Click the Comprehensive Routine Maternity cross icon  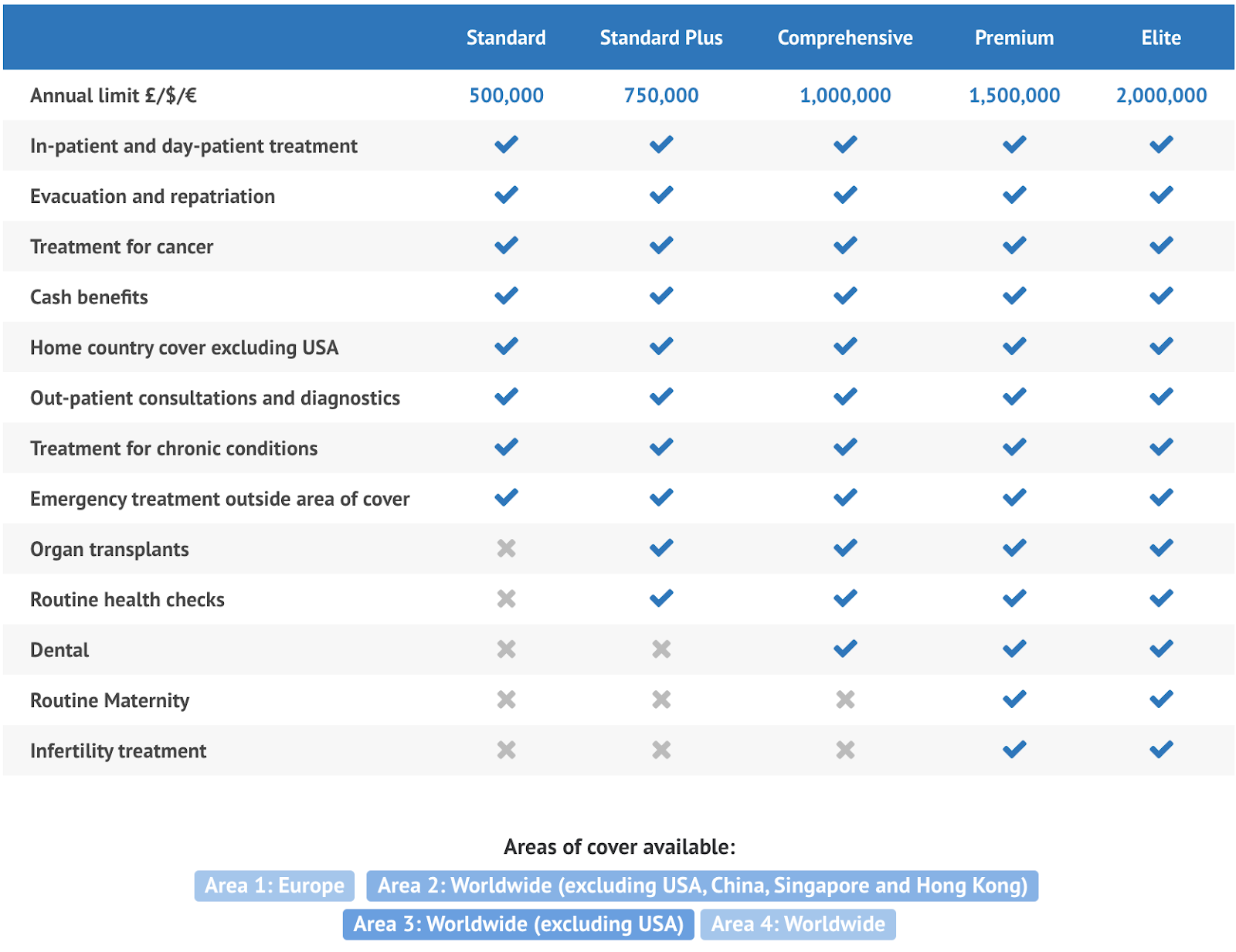click(x=845, y=700)
